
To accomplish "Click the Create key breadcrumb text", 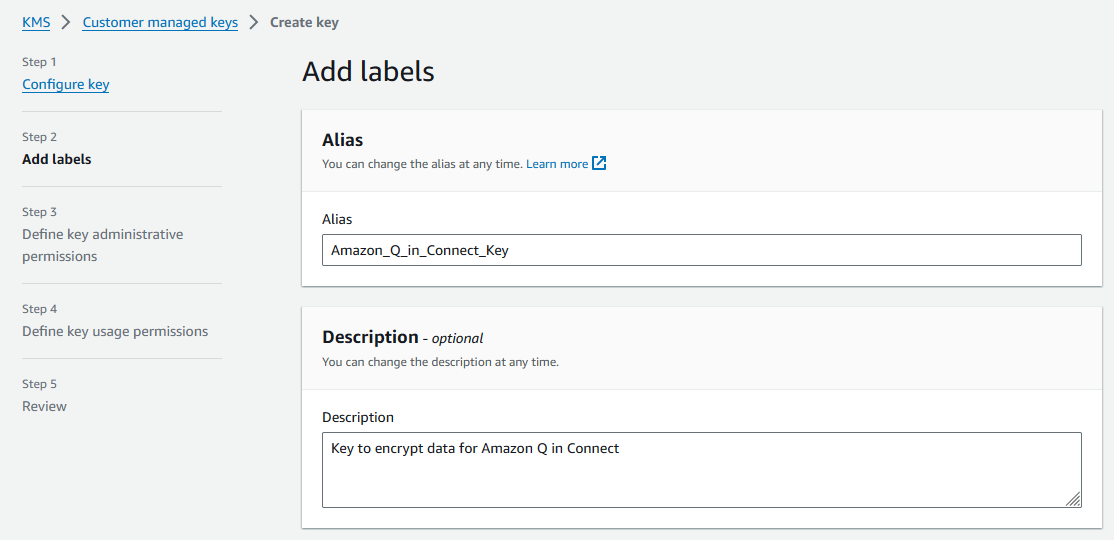I will coord(304,22).
